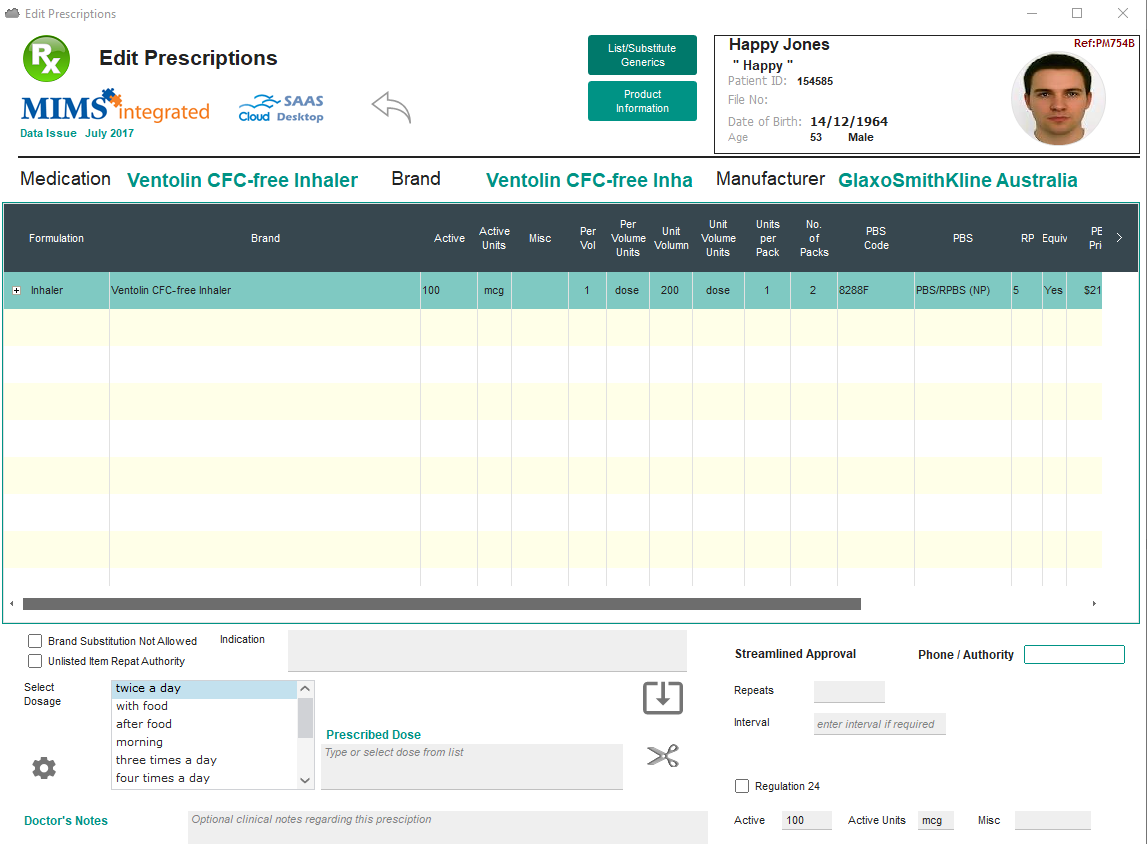
Task: Click the Interval input field
Action: (879, 724)
